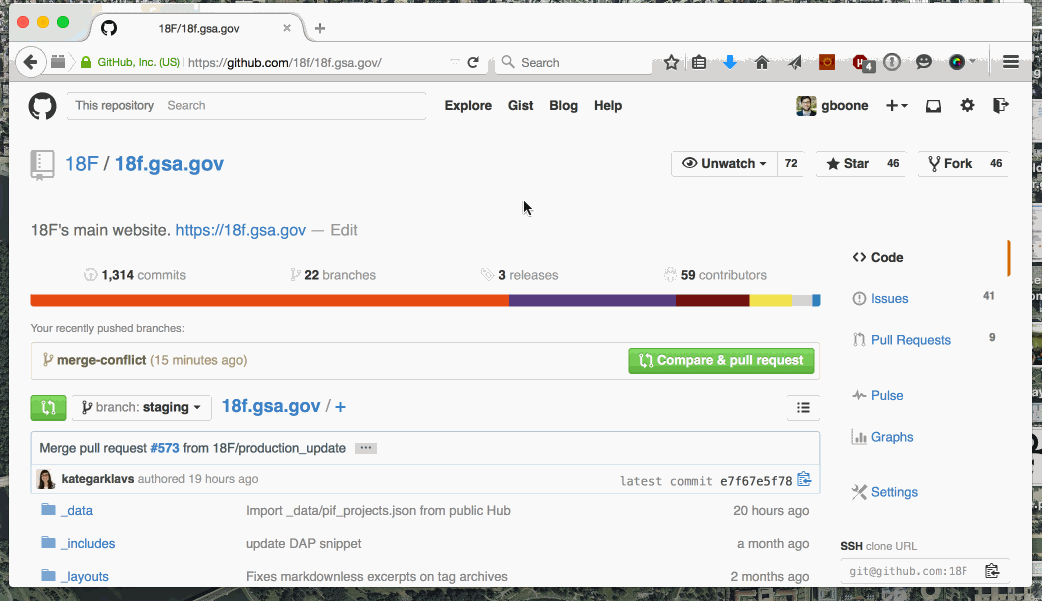Viewport: 1042px width, 601px height.
Task: Open notifications inbox icon in GitHub header
Action: pyautogui.click(x=933, y=106)
